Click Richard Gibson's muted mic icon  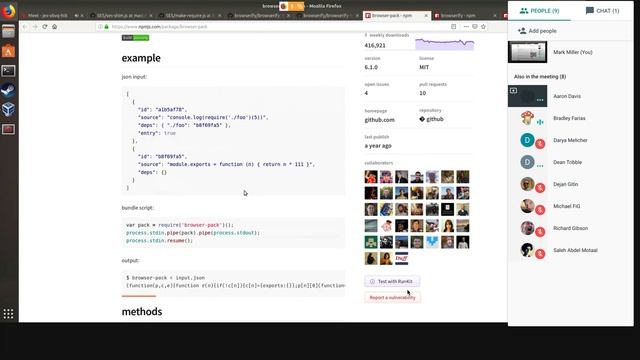pyautogui.click(x=540, y=232)
